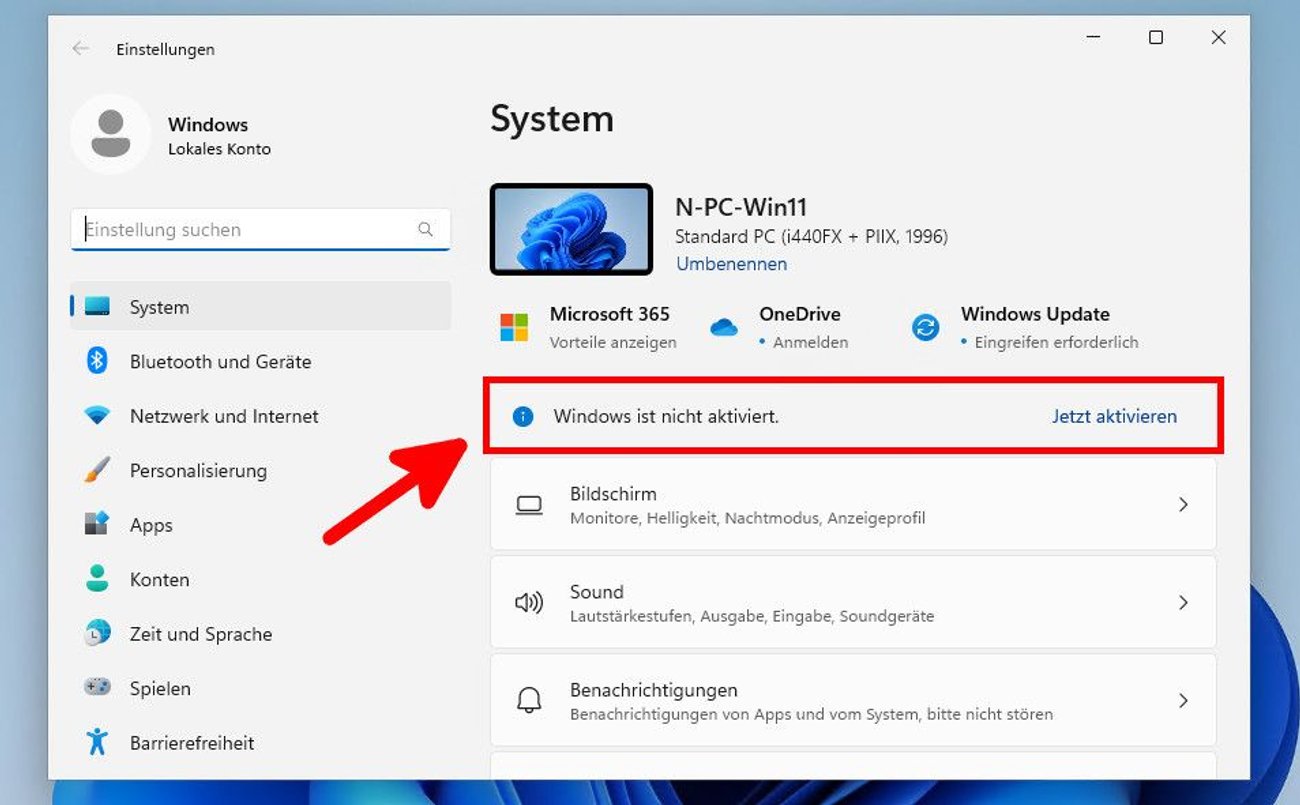Expand the Sound settings chevron

pyautogui.click(x=1184, y=602)
